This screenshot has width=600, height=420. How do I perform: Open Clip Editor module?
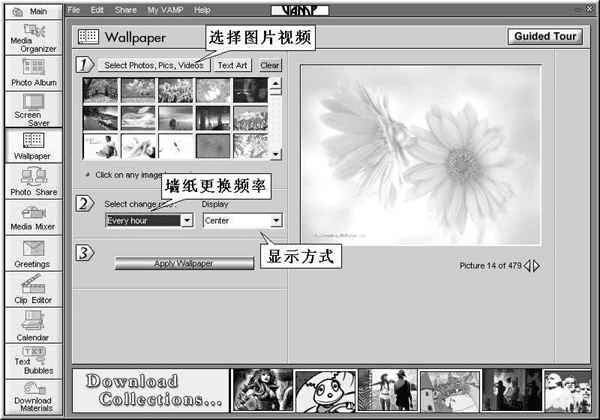(x=34, y=290)
